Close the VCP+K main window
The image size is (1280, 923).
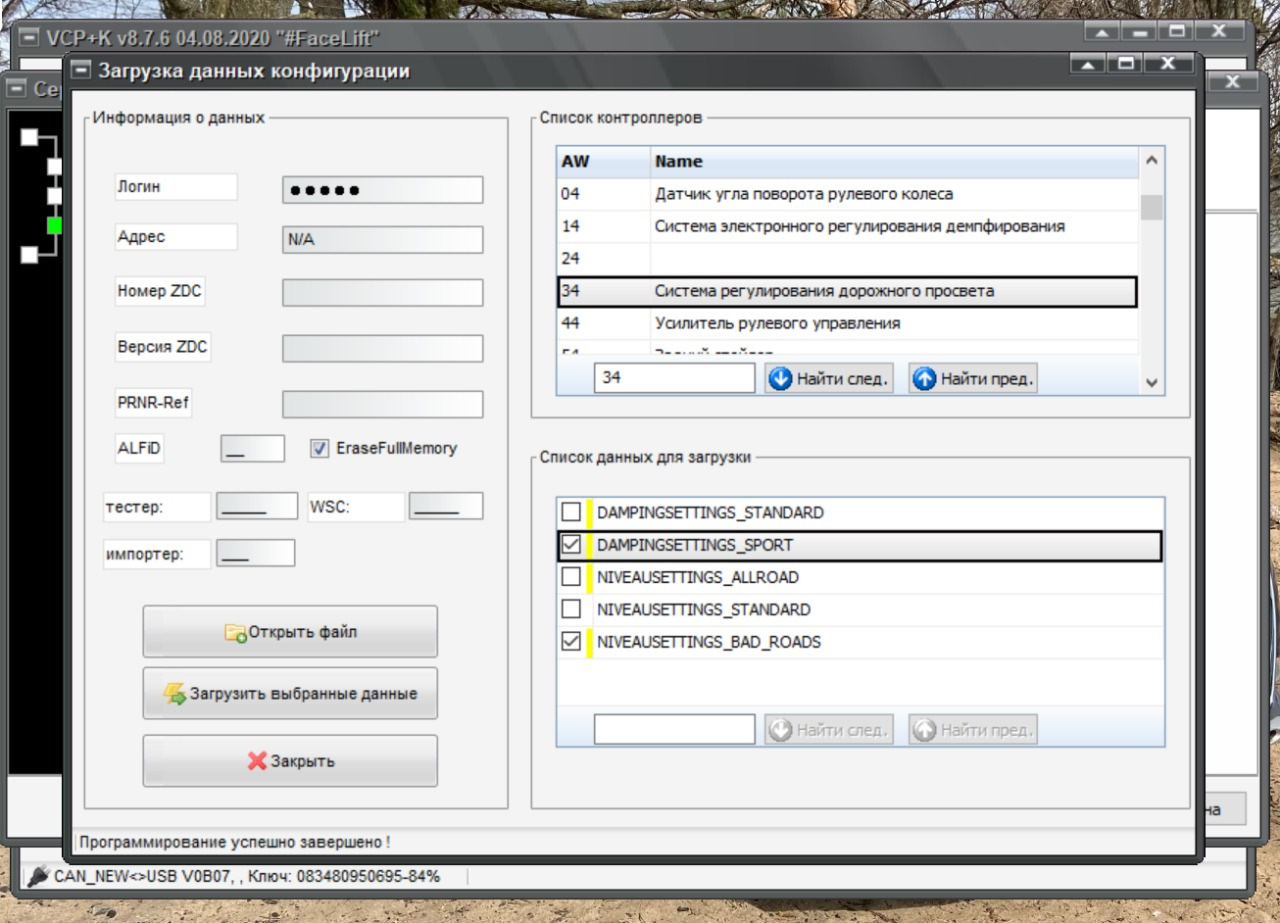click(1220, 31)
